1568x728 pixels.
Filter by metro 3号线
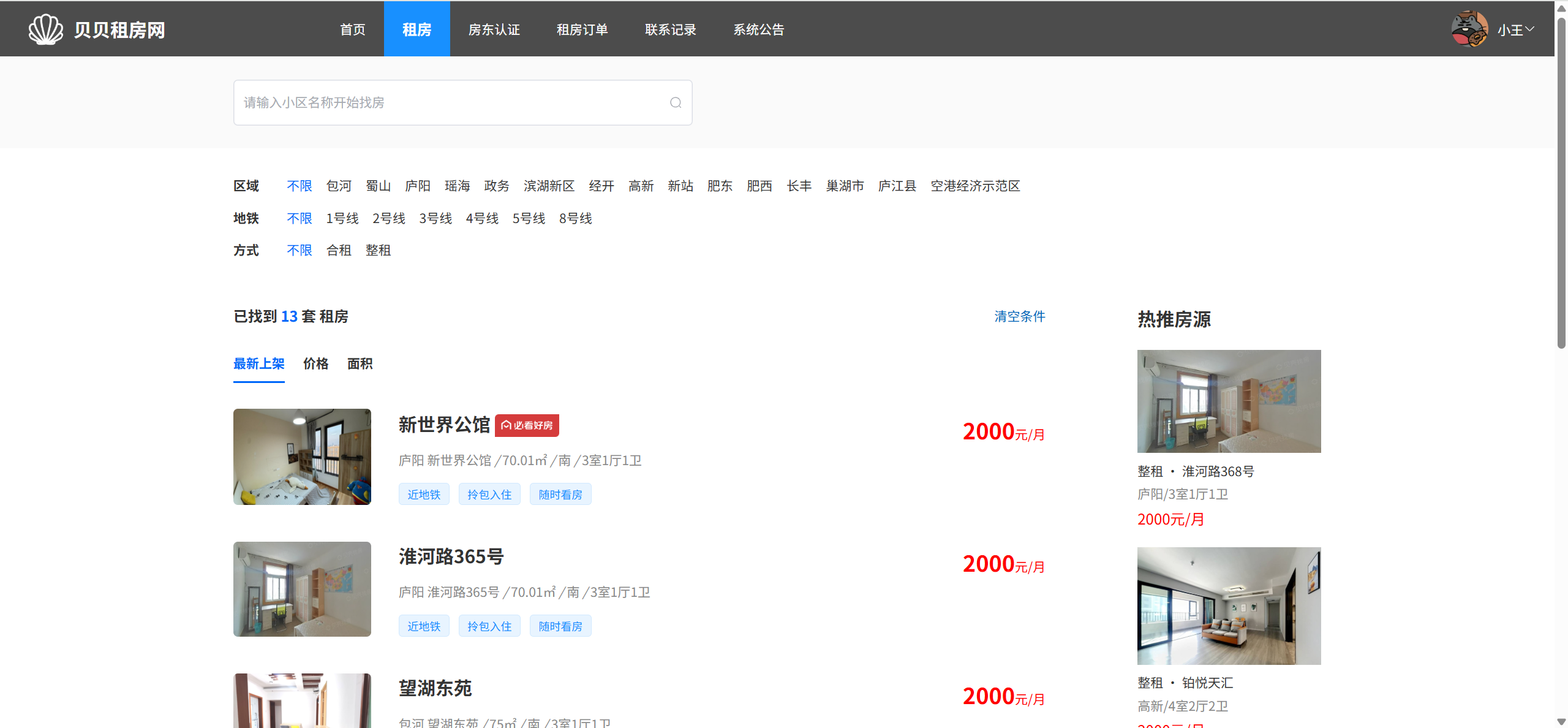point(435,218)
